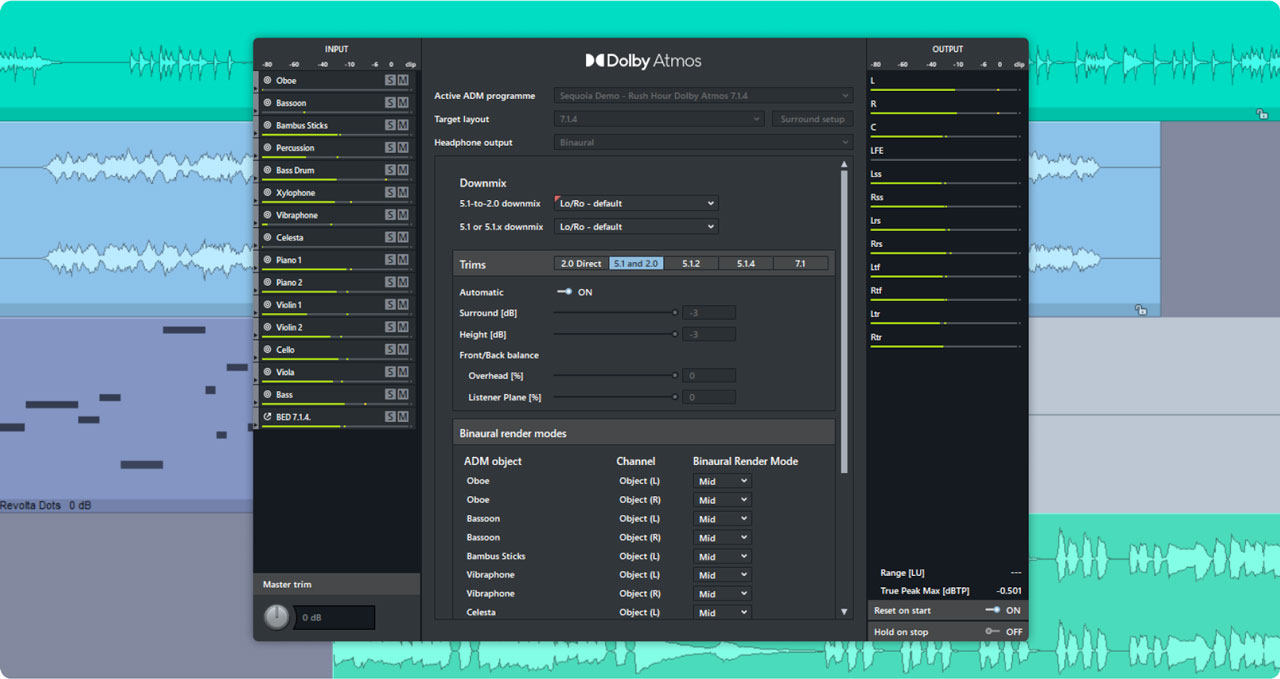1280x679 pixels.
Task: Open the 5.1-to-2.0 downmix dropdown
Action: tap(636, 203)
